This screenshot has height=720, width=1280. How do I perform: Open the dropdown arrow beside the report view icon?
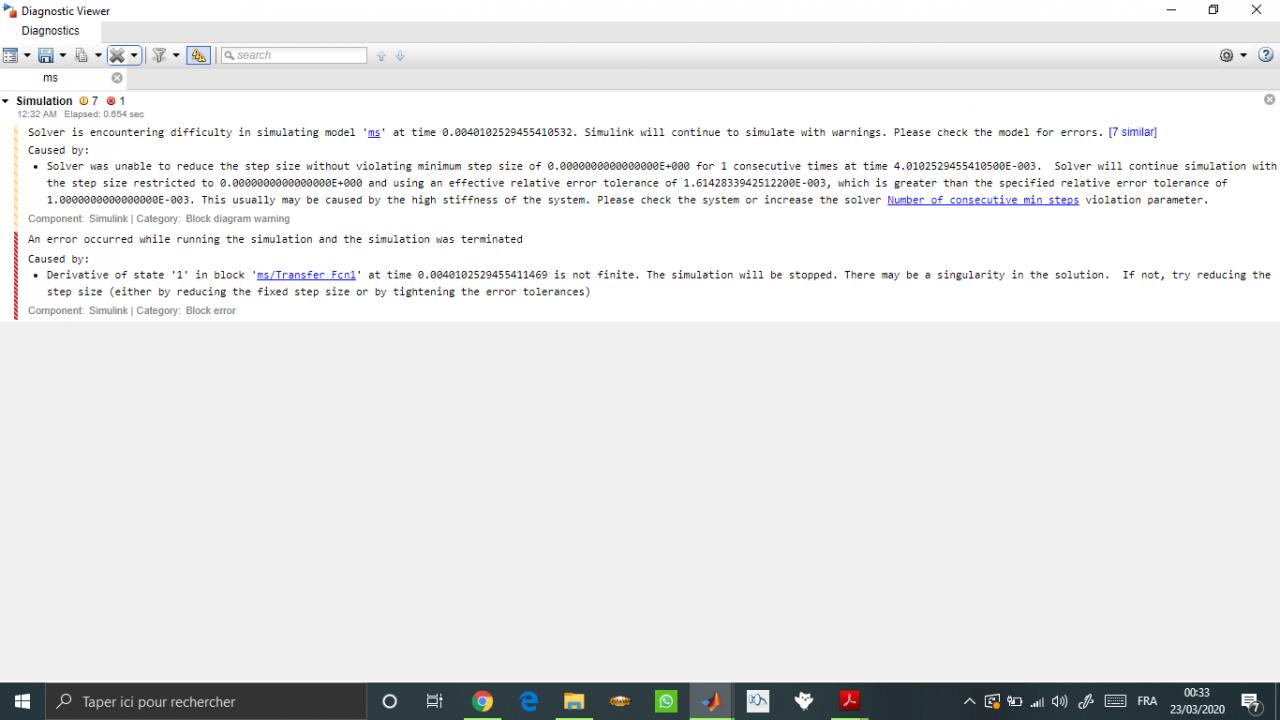coord(27,55)
